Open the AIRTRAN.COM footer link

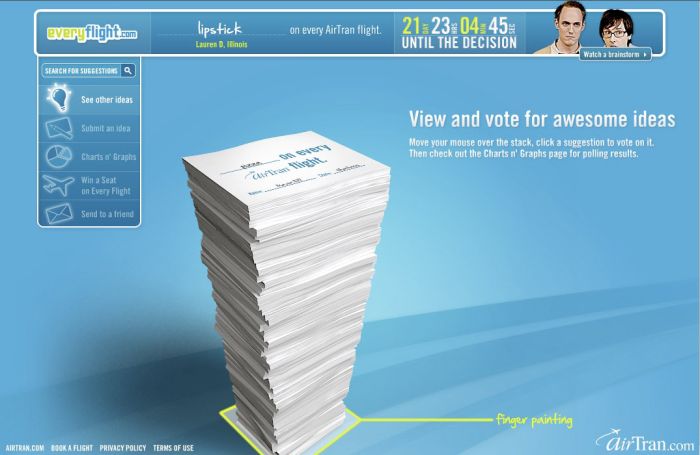[24, 448]
